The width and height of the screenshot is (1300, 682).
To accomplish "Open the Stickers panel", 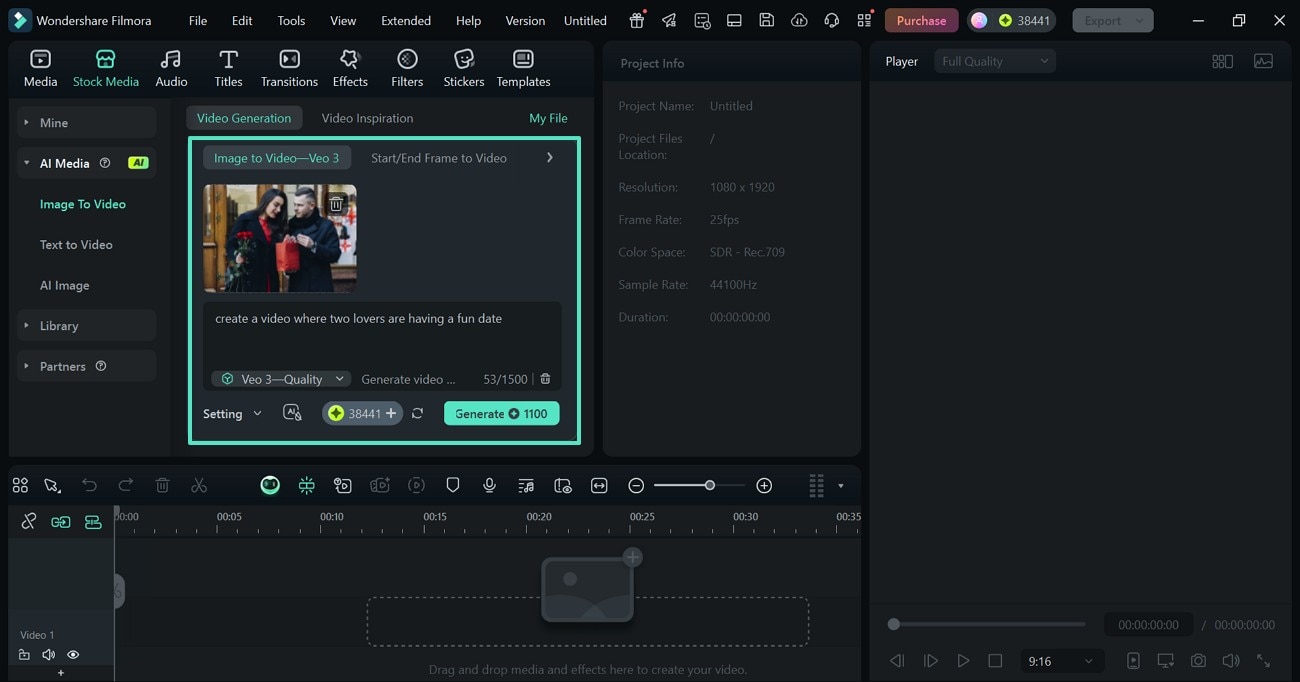I will tap(463, 67).
